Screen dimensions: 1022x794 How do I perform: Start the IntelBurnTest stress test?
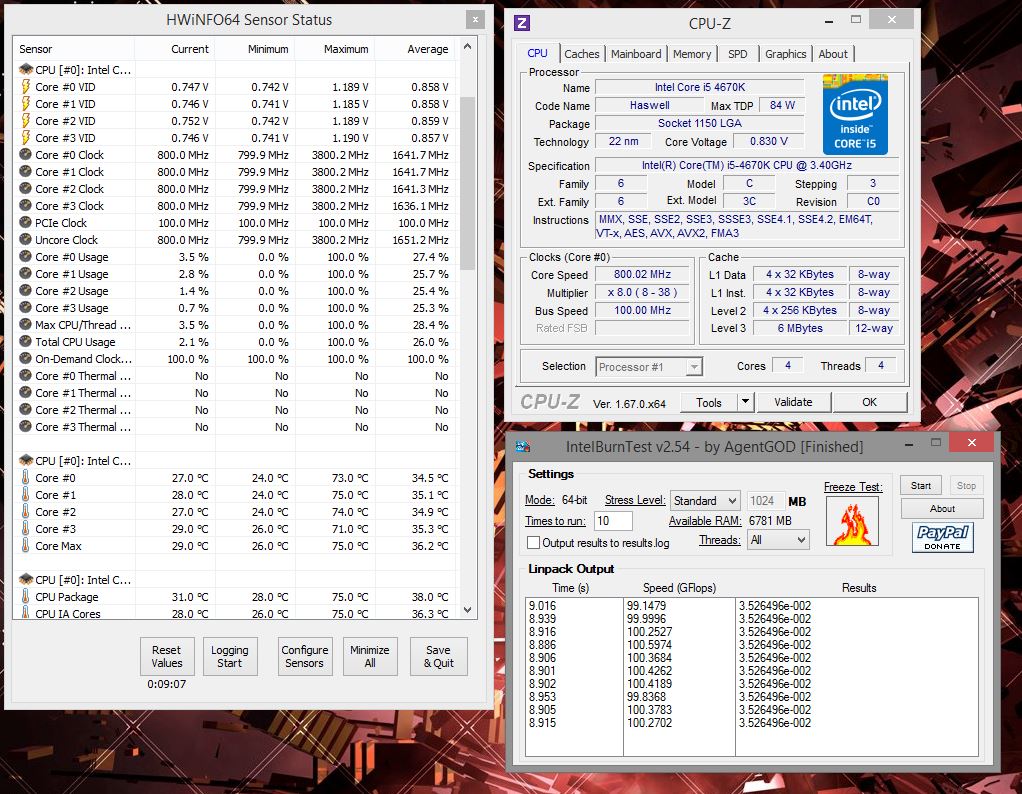pyautogui.click(x=920, y=486)
